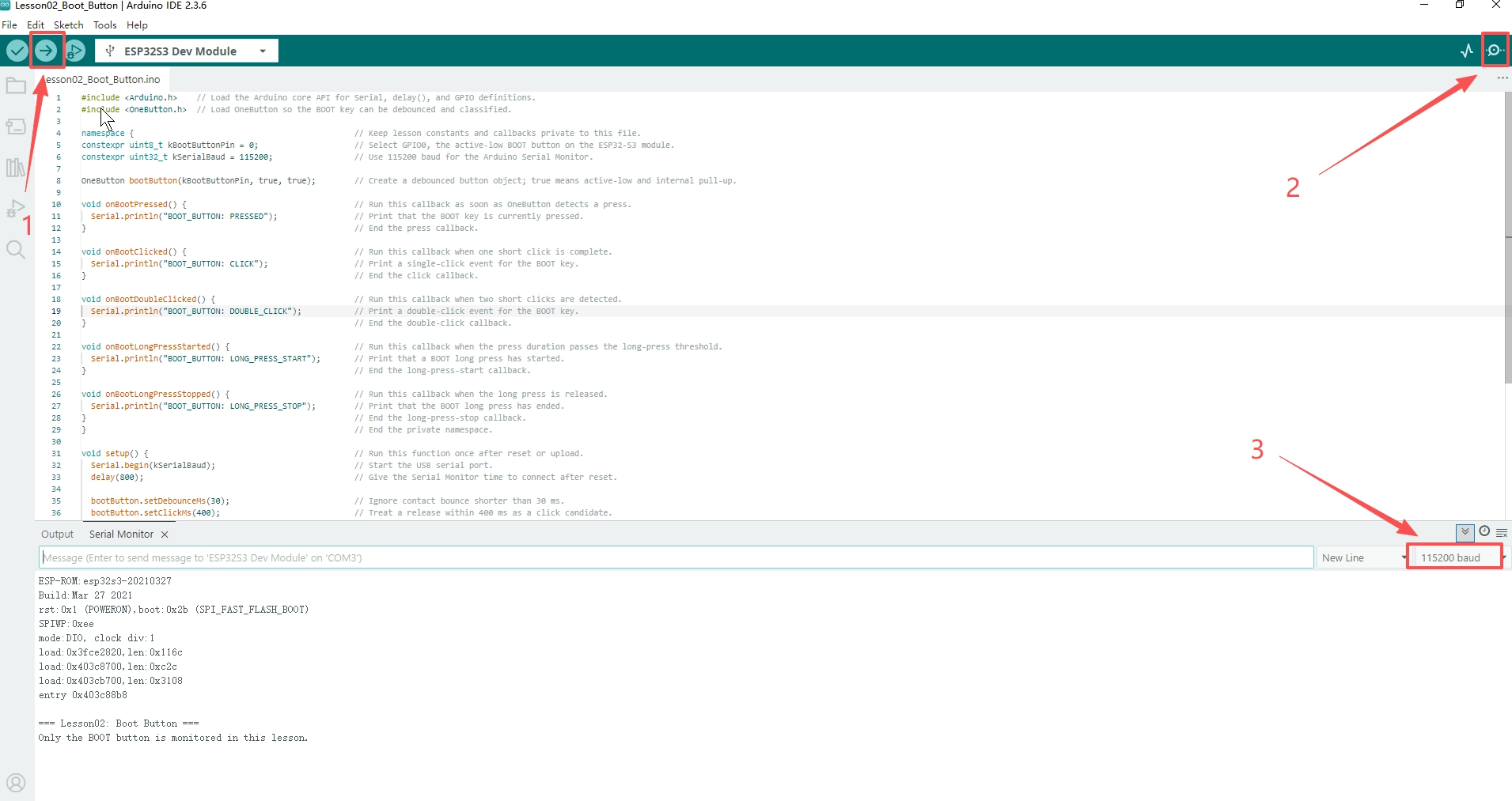This screenshot has height=801, width=1512.
Task: Click 'void onBootLongPressStopped() {' function header
Action: coord(155,395)
